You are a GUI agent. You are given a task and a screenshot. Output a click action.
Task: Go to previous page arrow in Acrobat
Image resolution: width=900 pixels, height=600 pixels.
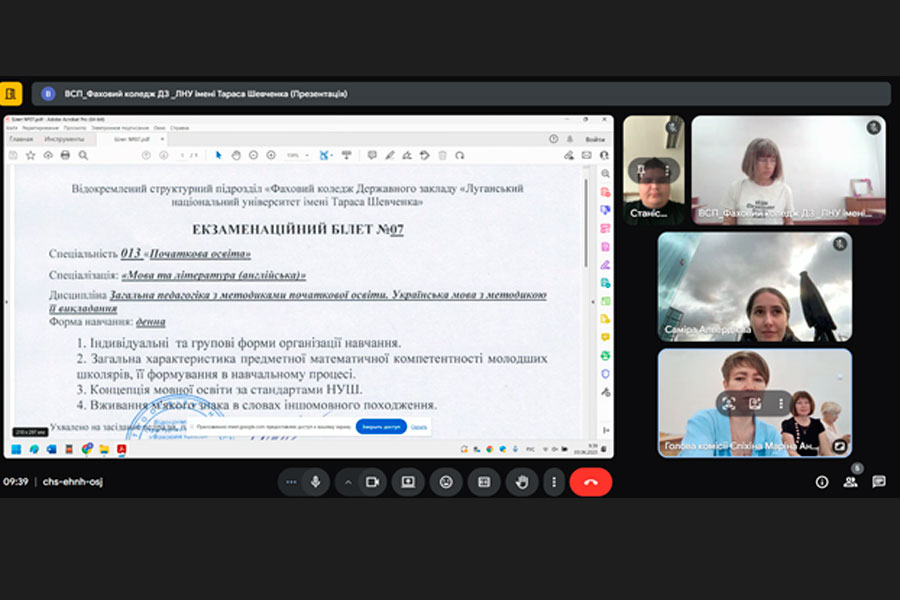click(x=146, y=156)
